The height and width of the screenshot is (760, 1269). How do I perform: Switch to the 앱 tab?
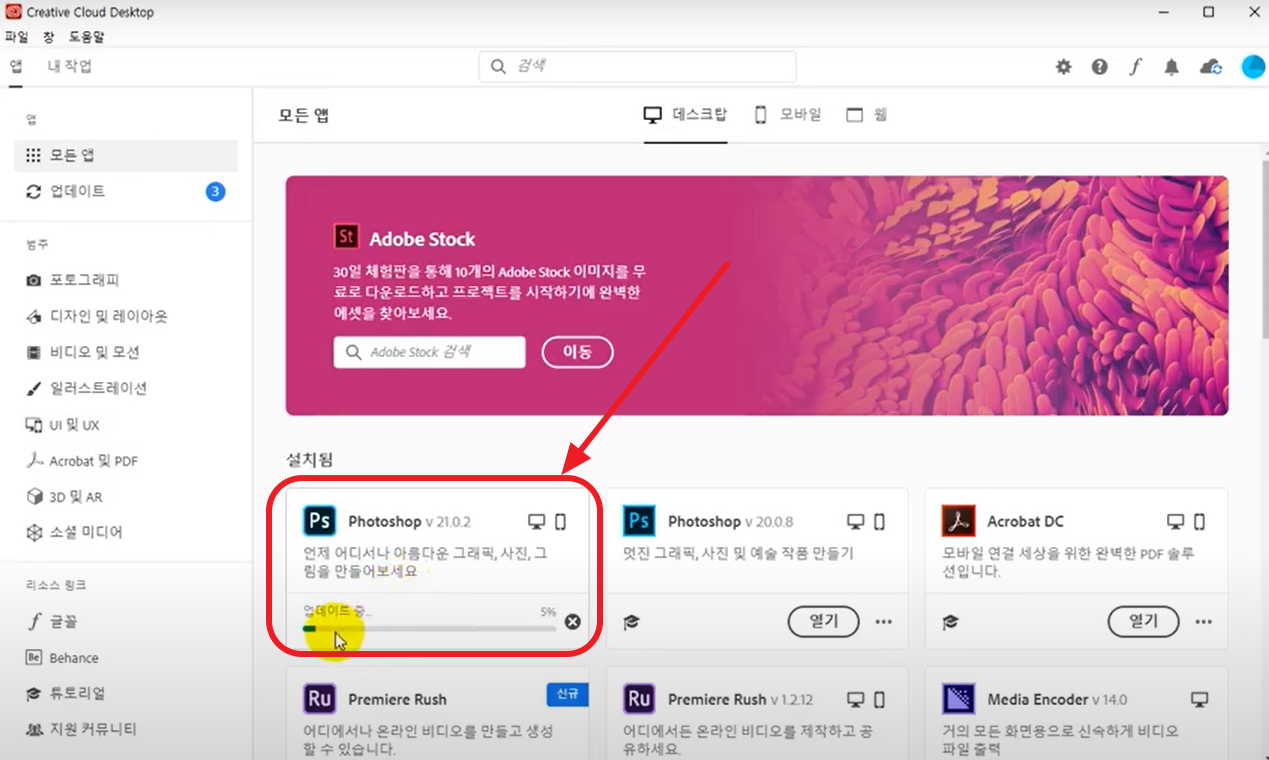[16, 67]
